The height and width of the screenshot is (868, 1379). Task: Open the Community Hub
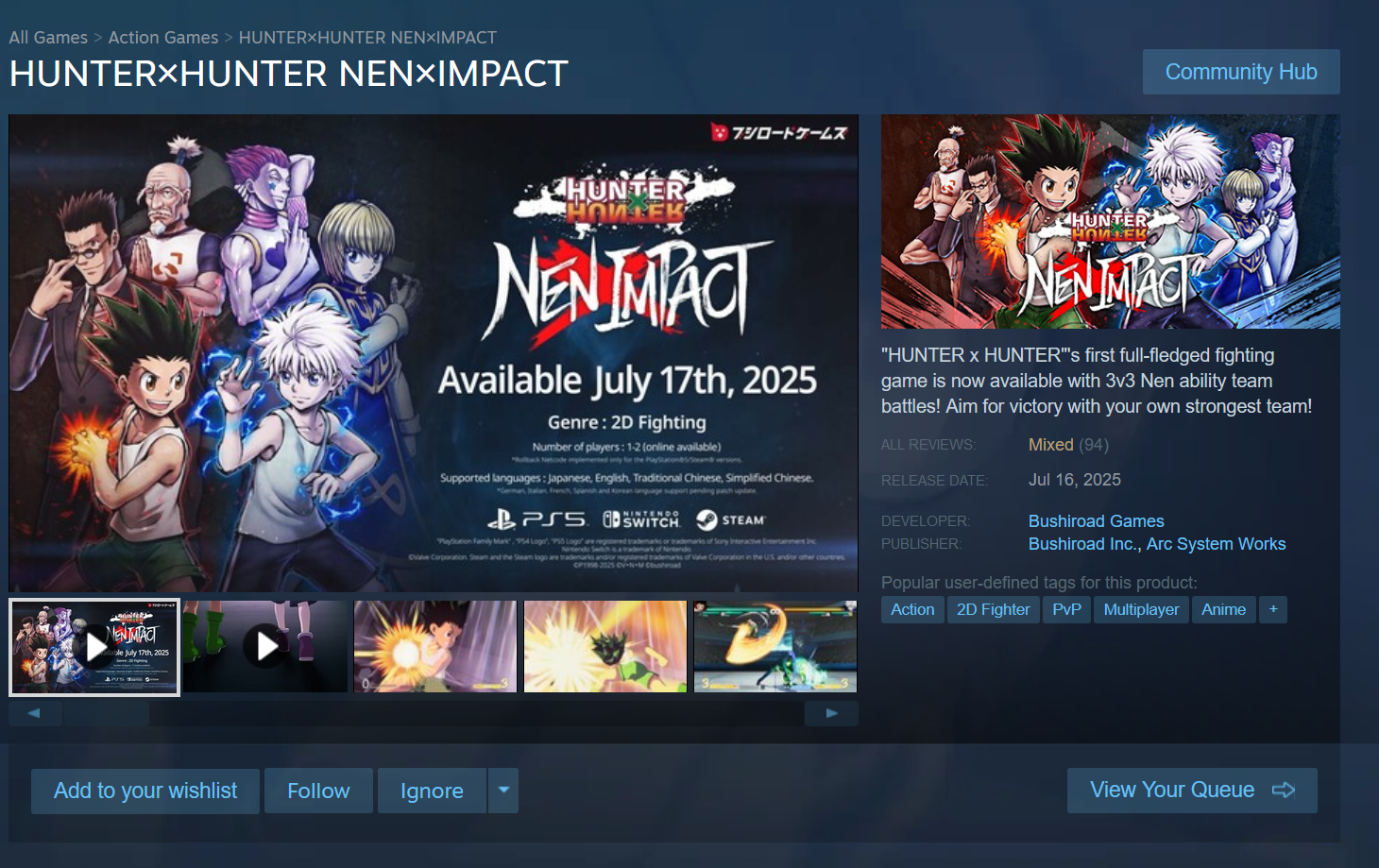pyautogui.click(x=1241, y=72)
